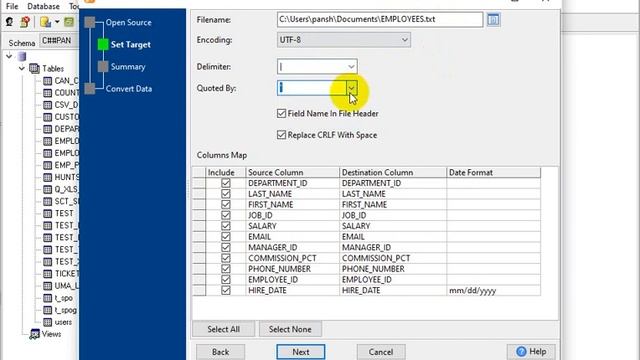Click the yellow database tool toolbar icon
Screen dimensions: 640x360
(45, 22)
